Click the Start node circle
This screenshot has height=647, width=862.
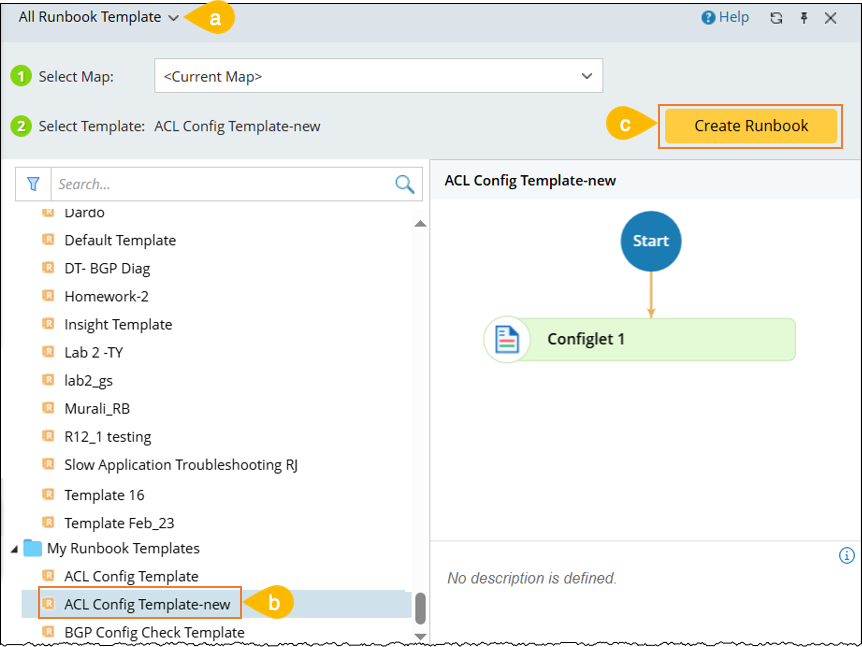[651, 241]
